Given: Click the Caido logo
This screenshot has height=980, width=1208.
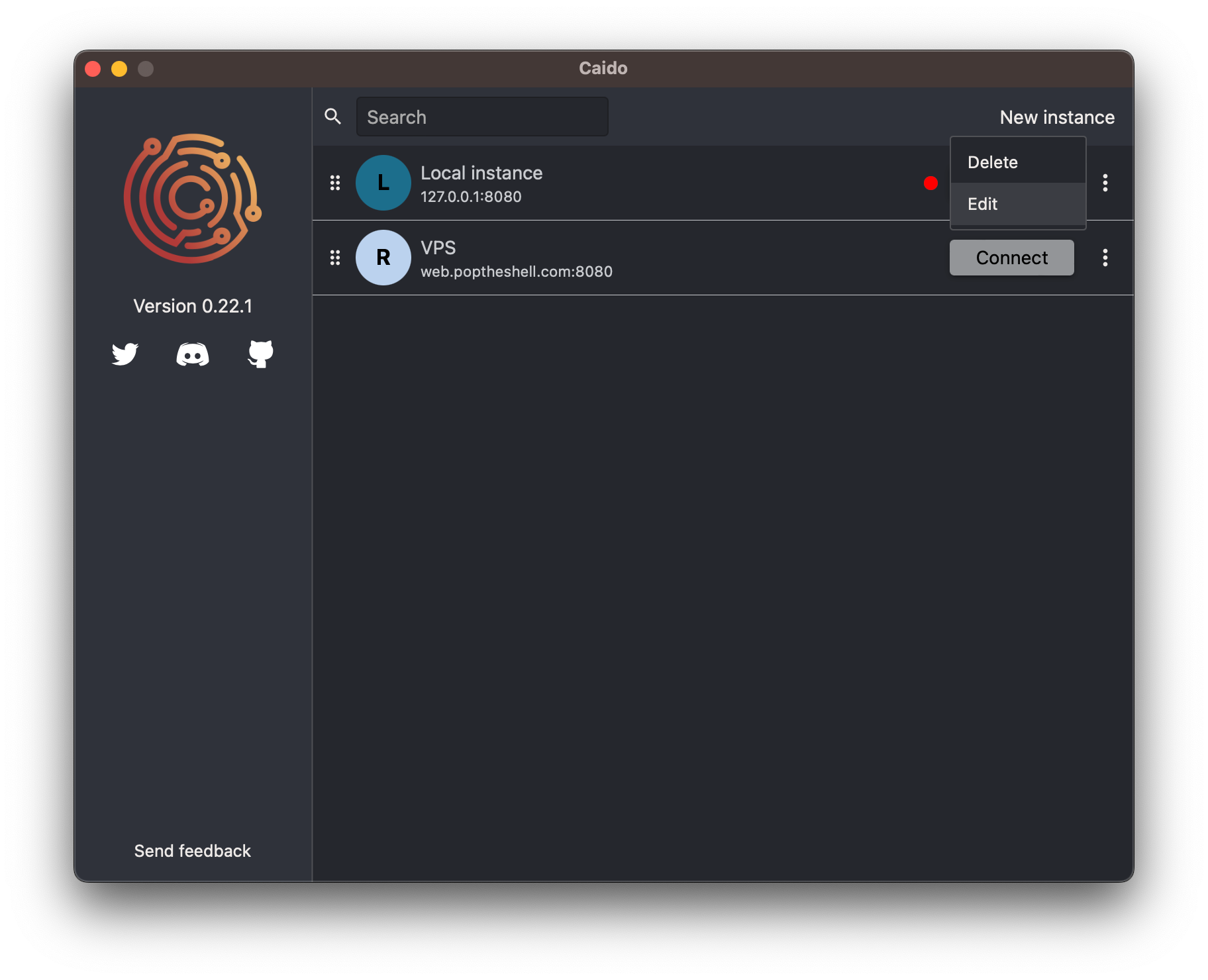Looking at the screenshot, I should pyautogui.click(x=193, y=199).
